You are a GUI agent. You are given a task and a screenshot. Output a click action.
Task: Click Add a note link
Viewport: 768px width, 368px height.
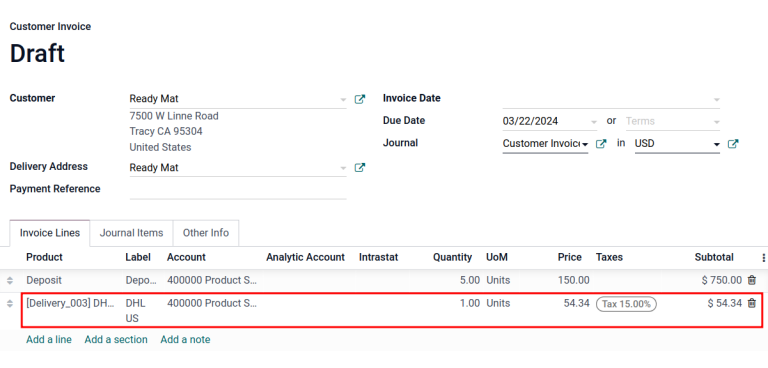pyautogui.click(x=185, y=339)
